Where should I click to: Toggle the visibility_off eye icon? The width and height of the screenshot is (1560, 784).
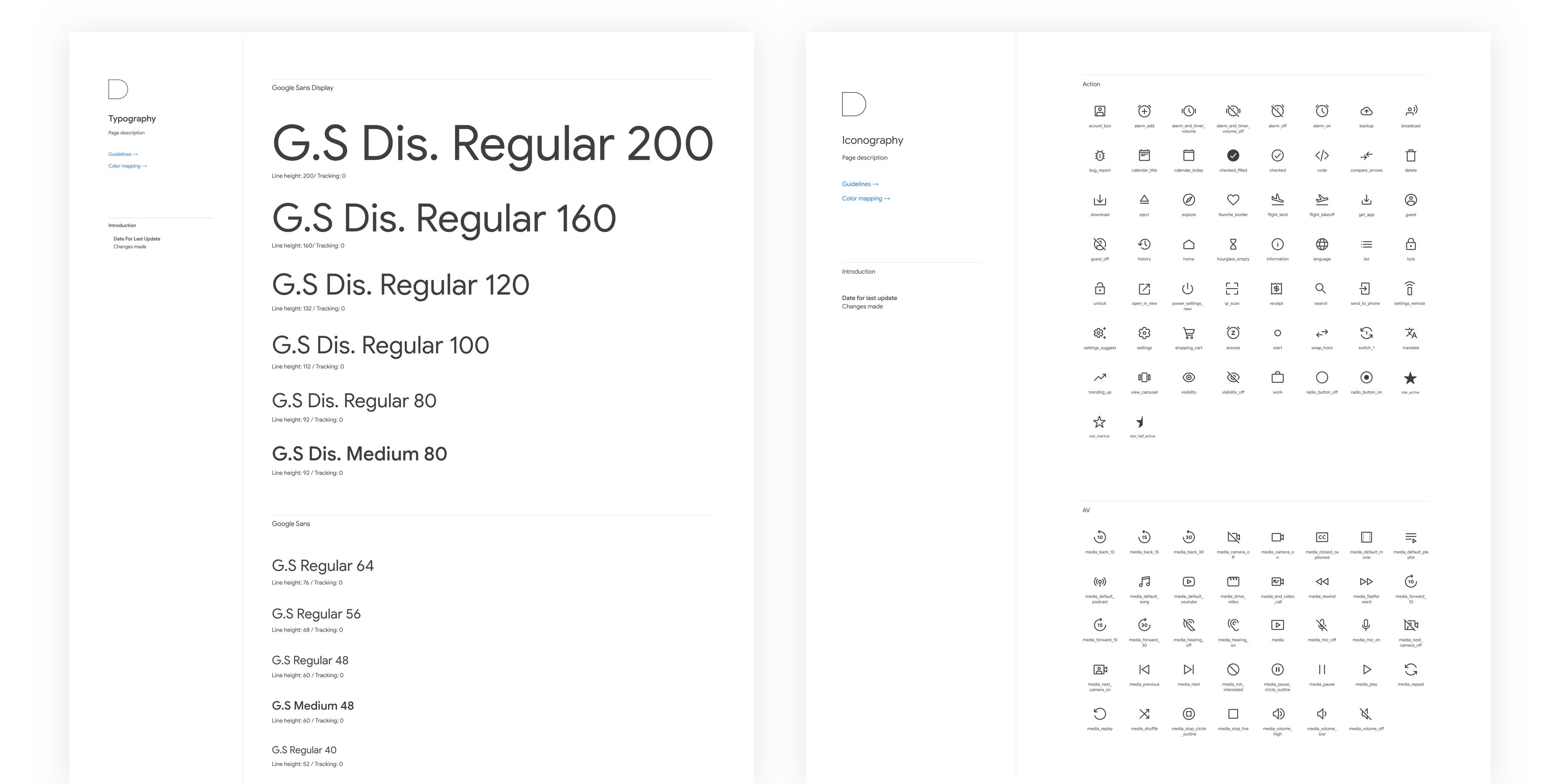click(1233, 378)
